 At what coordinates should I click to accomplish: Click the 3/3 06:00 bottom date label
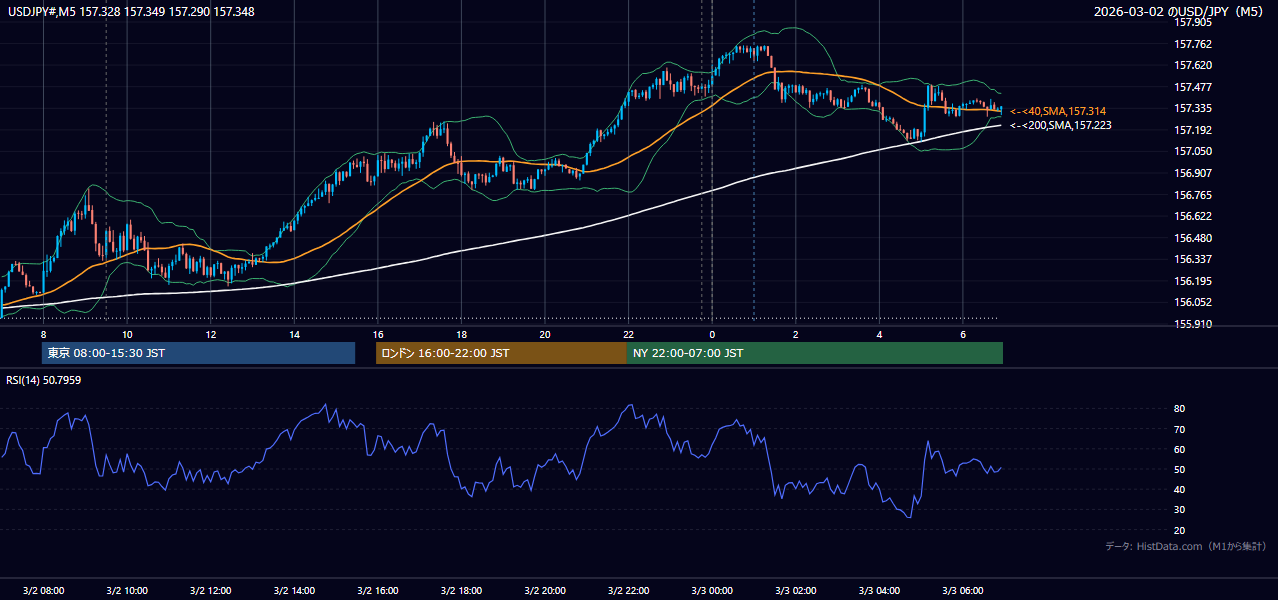click(x=962, y=591)
